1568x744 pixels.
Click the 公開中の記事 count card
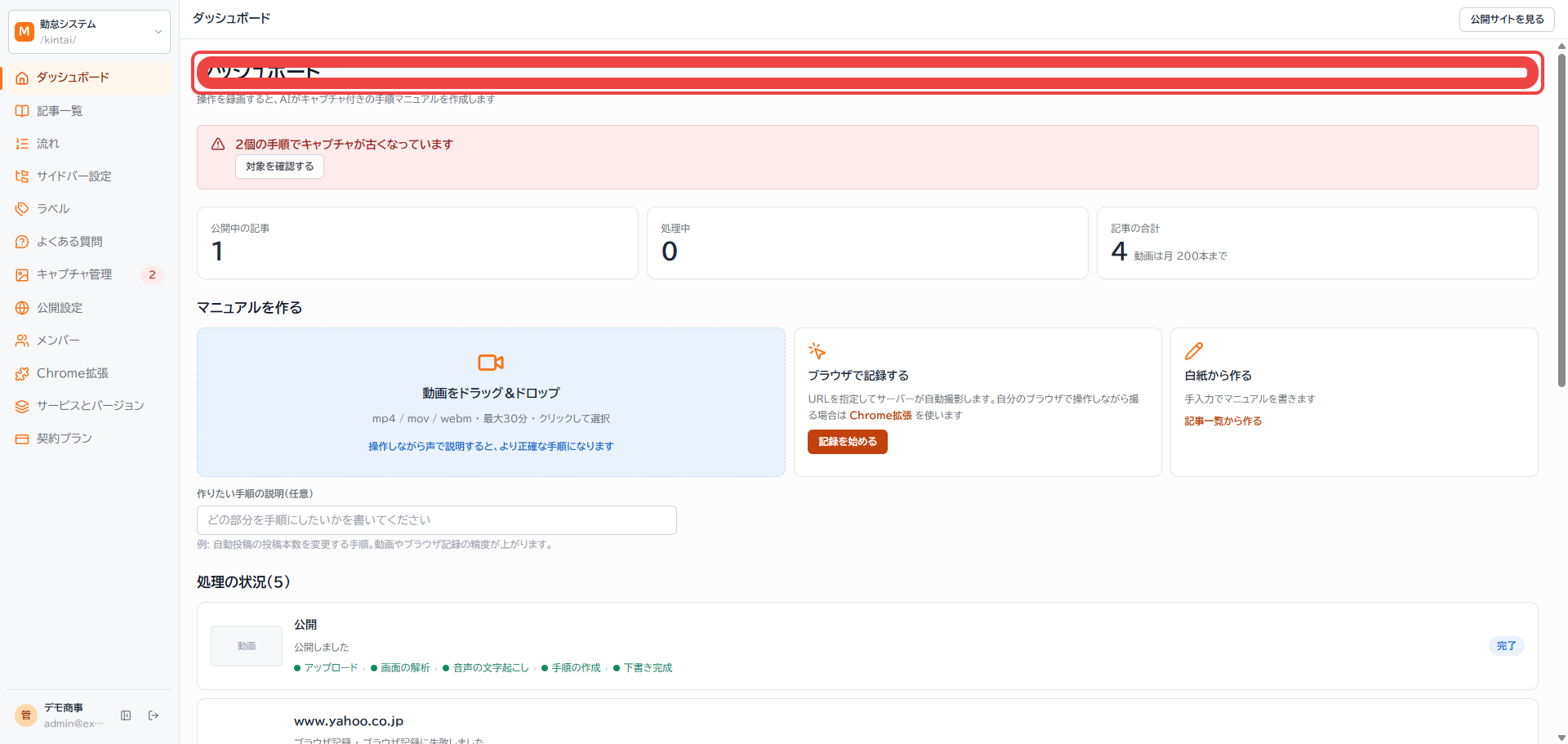point(417,243)
